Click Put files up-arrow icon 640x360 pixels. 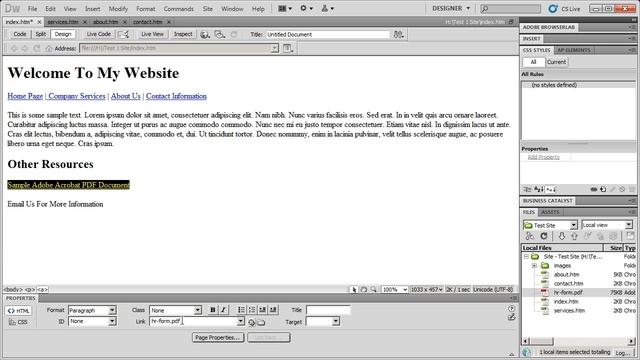pos(574,236)
